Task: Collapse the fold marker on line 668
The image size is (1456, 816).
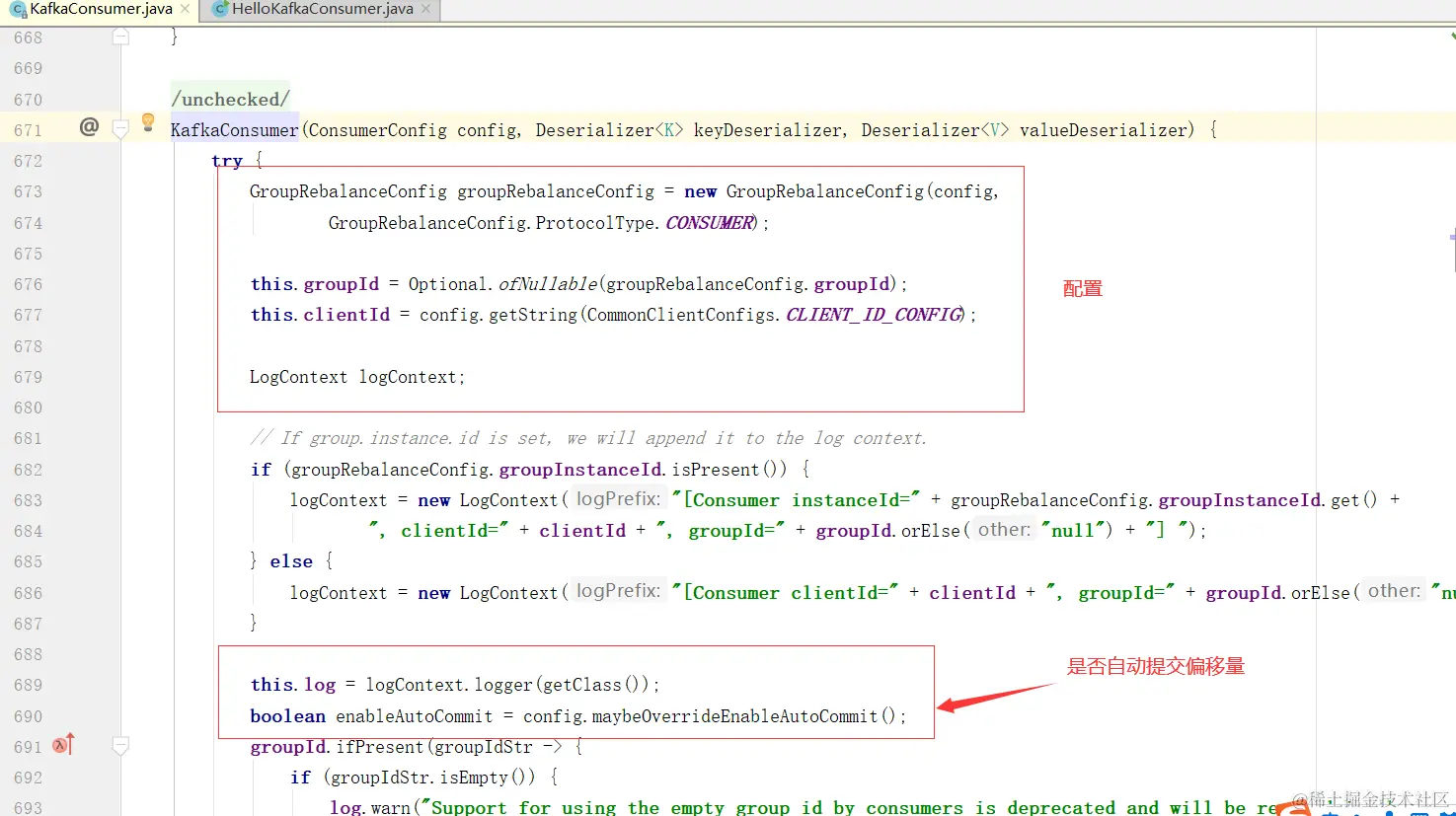Action: 120,37
